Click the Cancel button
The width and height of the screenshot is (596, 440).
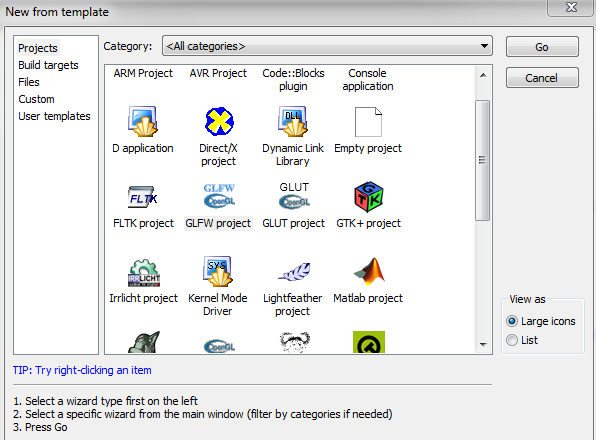click(x=542, y=78)
